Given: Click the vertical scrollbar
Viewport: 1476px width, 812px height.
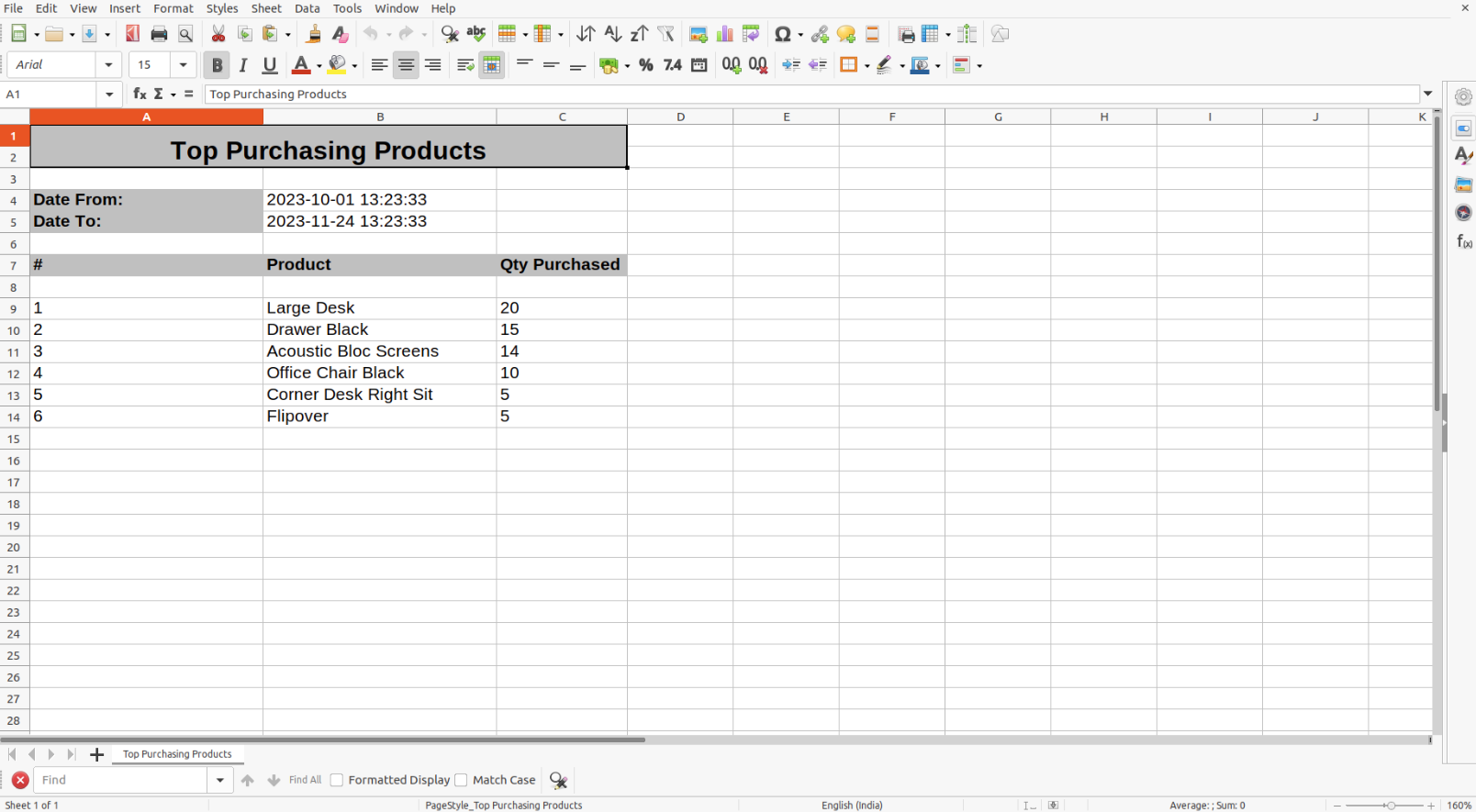Looking at the screenshot, I should pos(1437,264).
